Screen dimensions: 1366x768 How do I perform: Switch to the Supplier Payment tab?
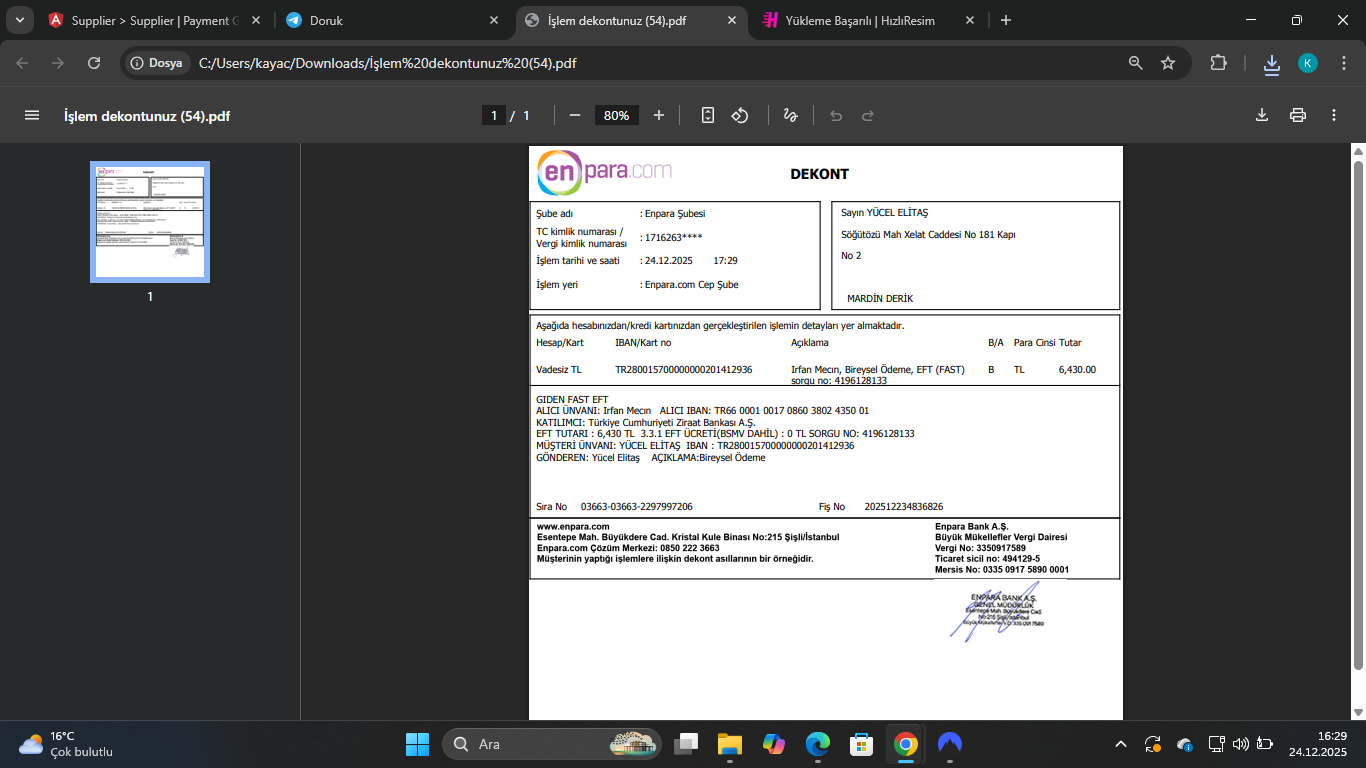click(x=154, y=20)
